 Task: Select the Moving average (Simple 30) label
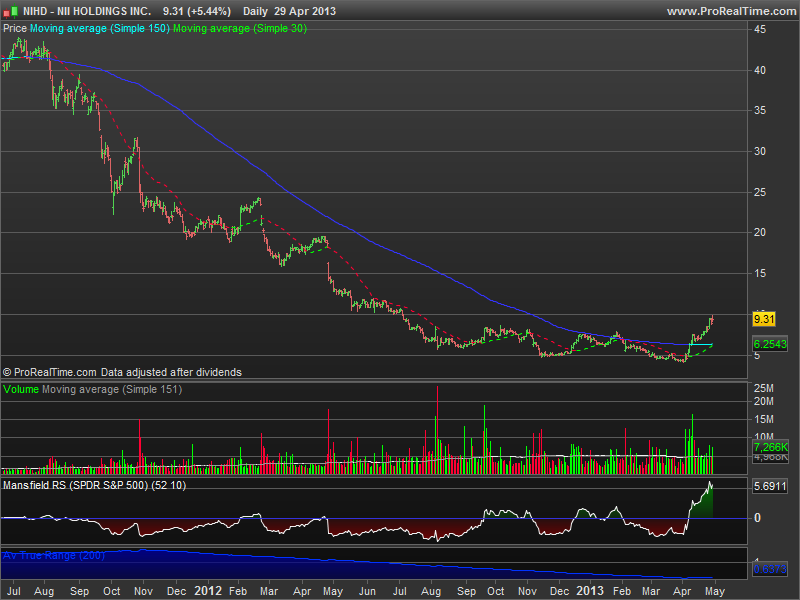[x=240, y=29]
